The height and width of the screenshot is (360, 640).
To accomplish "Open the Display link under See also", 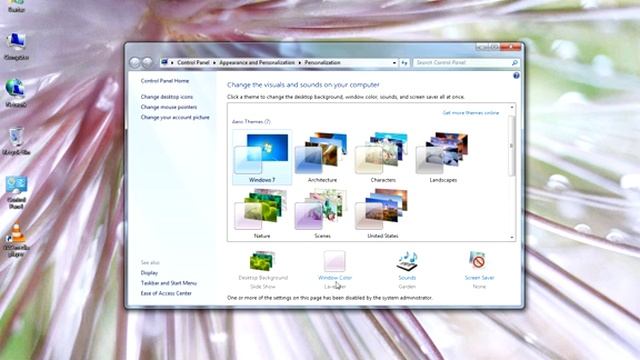I will coord(149,273).
